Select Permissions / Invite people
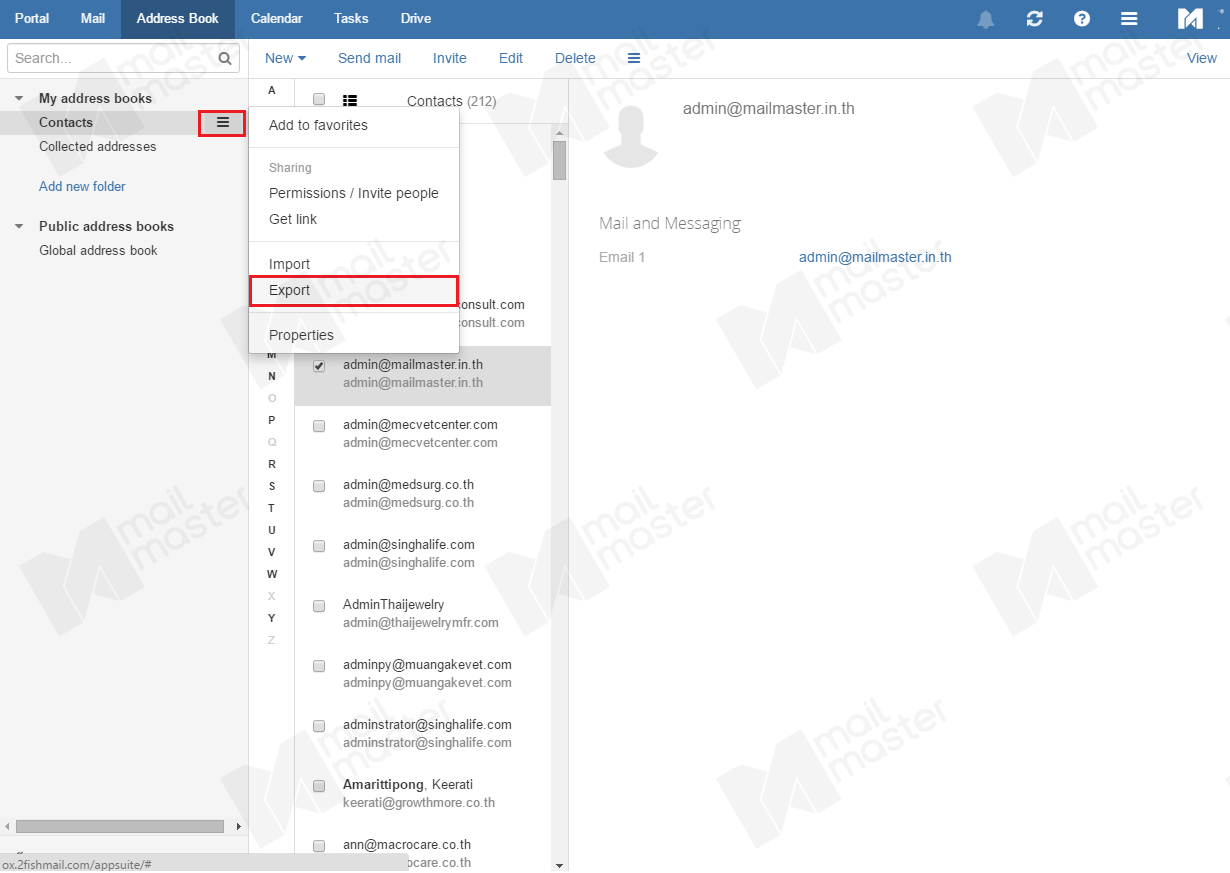 click(354, 193)
